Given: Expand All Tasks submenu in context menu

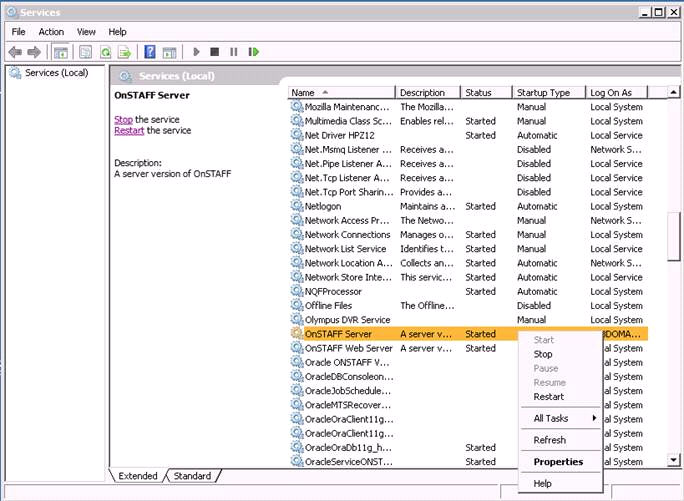Looking at the screenshot, I should [x=561, y=418].
